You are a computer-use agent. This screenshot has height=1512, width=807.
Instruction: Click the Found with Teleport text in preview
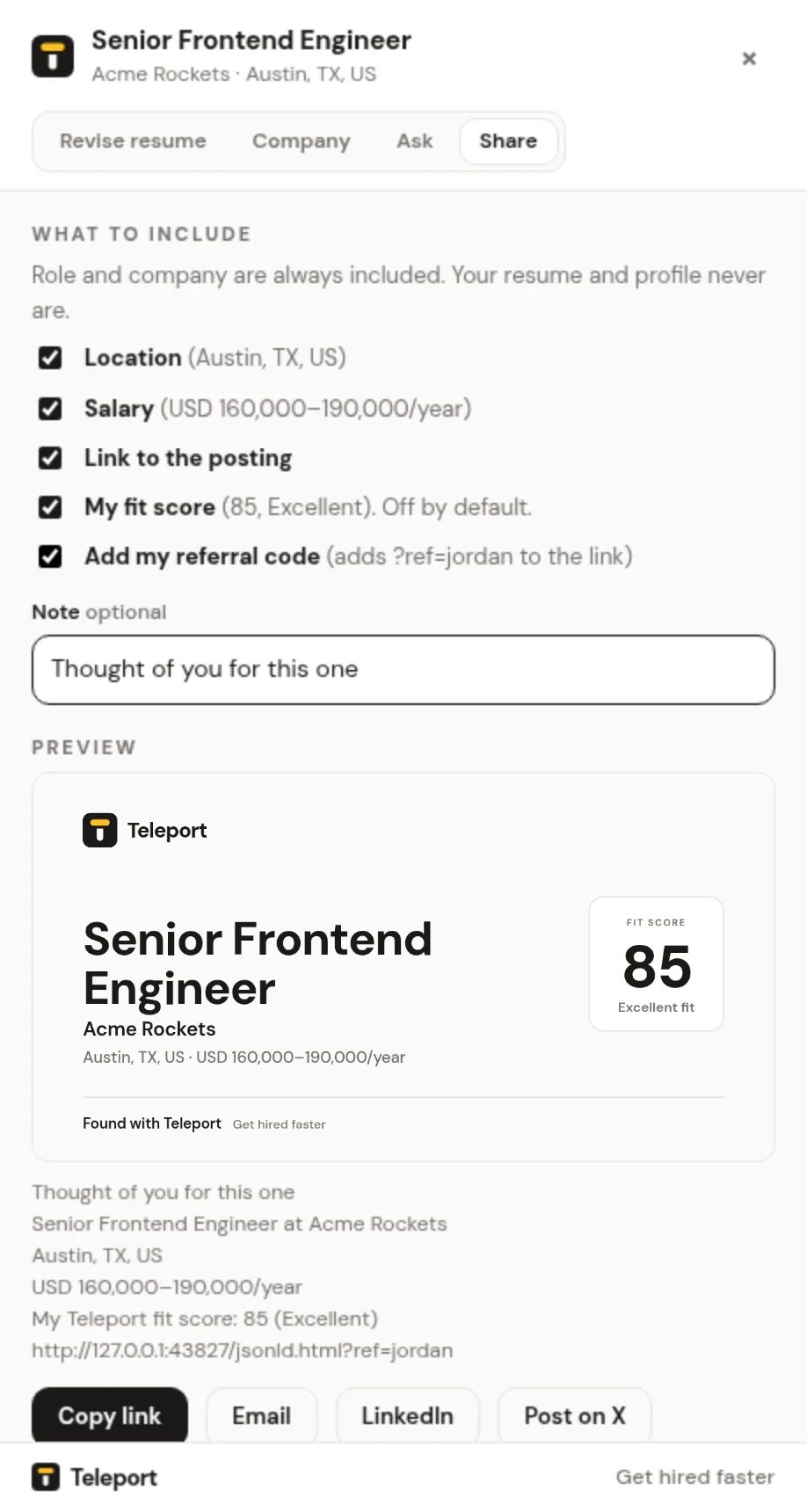point(152,1123)
